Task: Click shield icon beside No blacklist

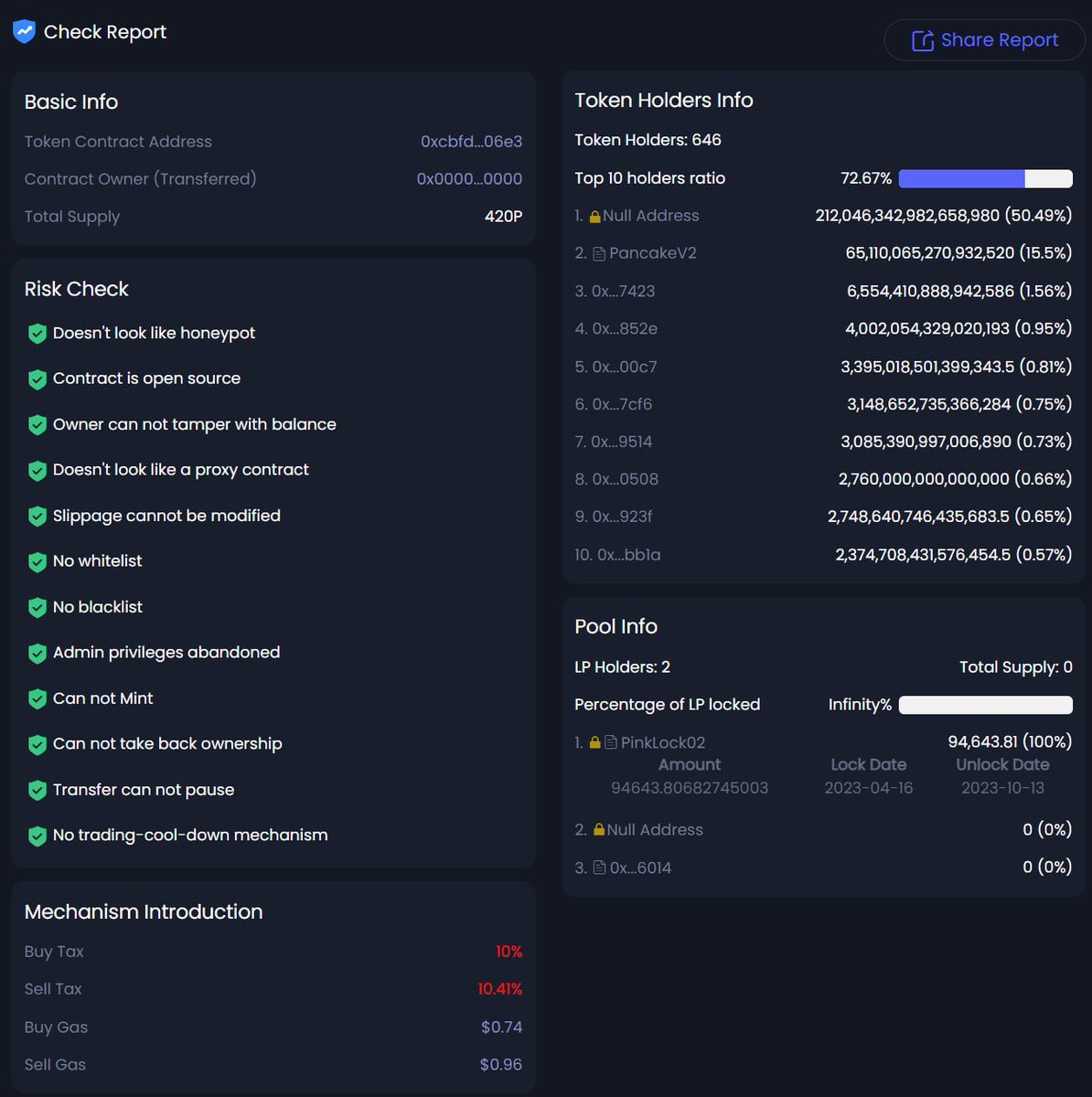Action: pyautogui.click(x=37, y=608)
